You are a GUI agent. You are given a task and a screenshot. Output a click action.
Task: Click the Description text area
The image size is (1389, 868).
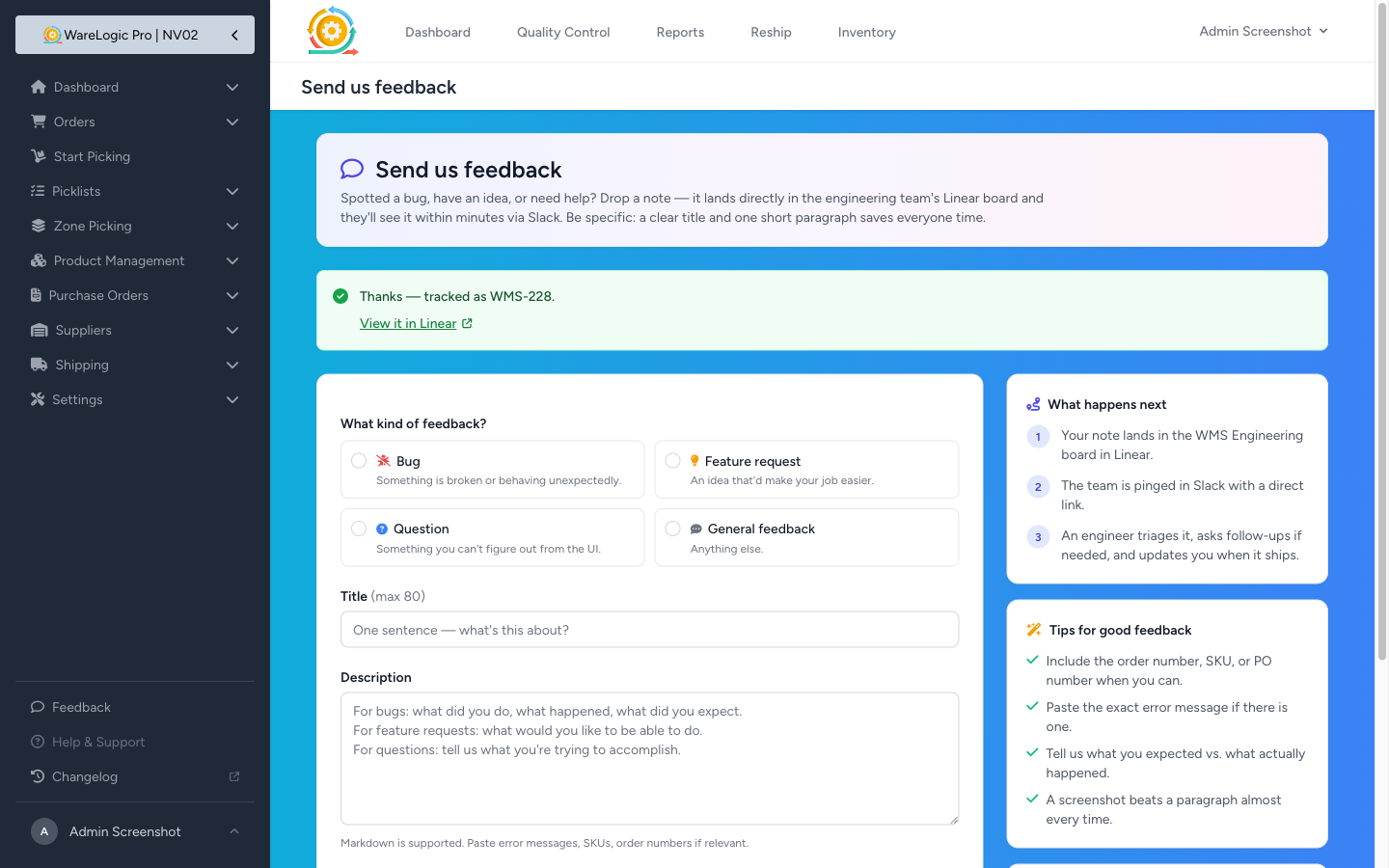(649, 758)
